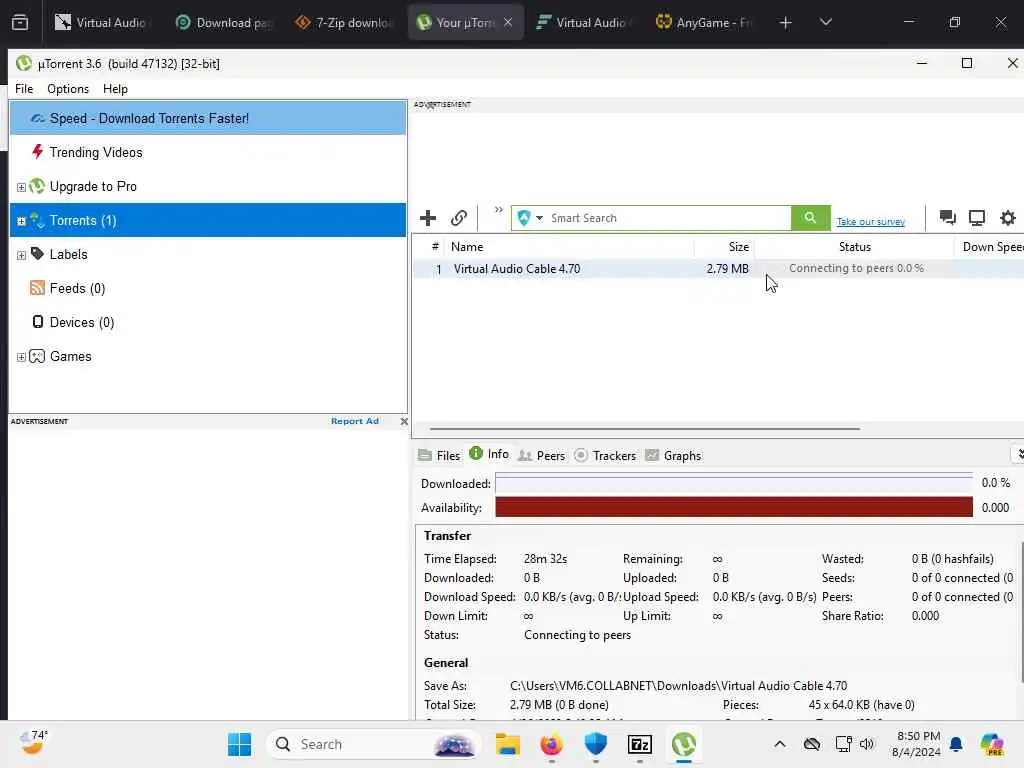The height and width of the screenshot is (768, 1024).
Task: Open the Help menu
Action: pos(116,89)
